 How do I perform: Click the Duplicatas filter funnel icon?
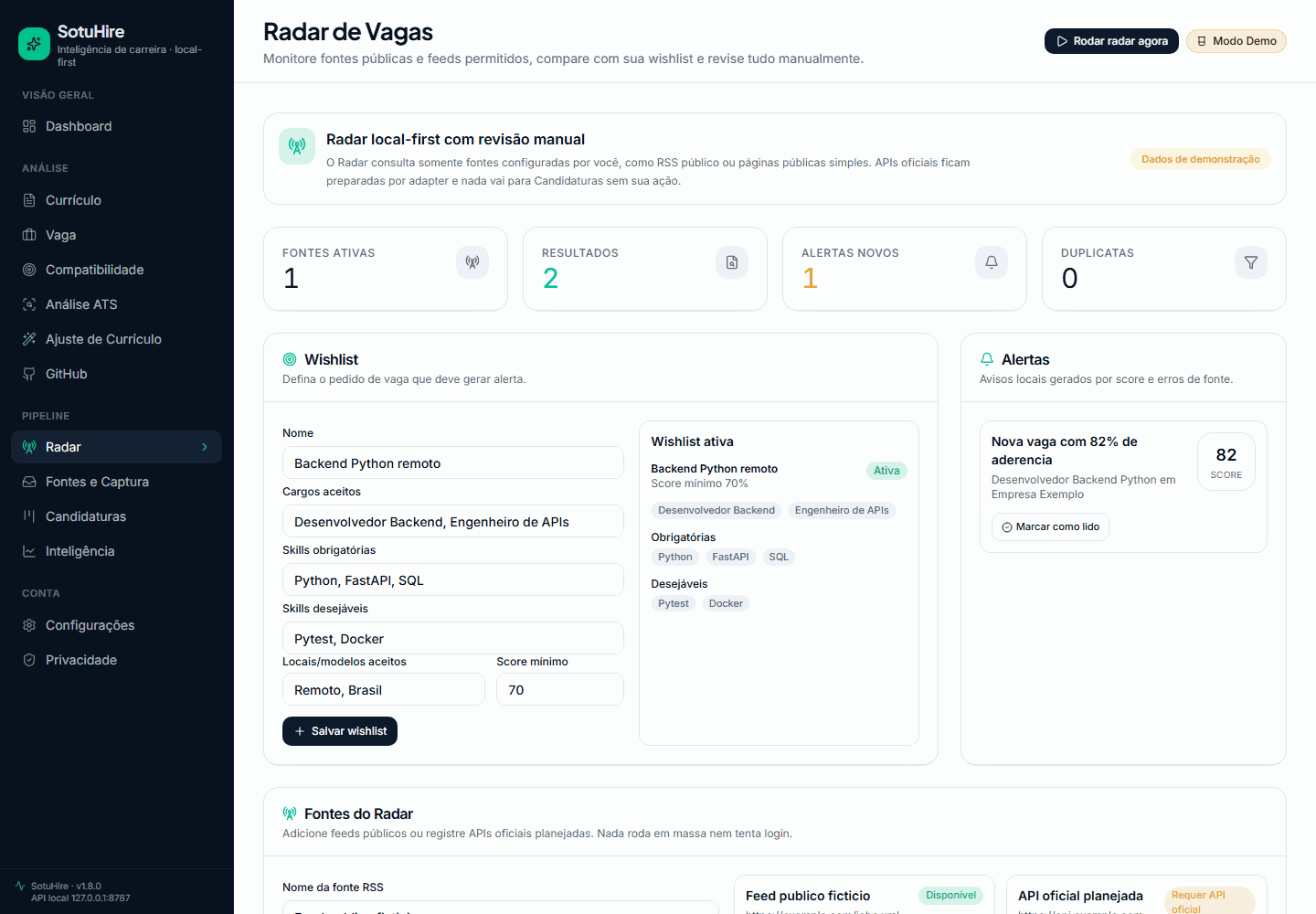tap(1251, 262)
